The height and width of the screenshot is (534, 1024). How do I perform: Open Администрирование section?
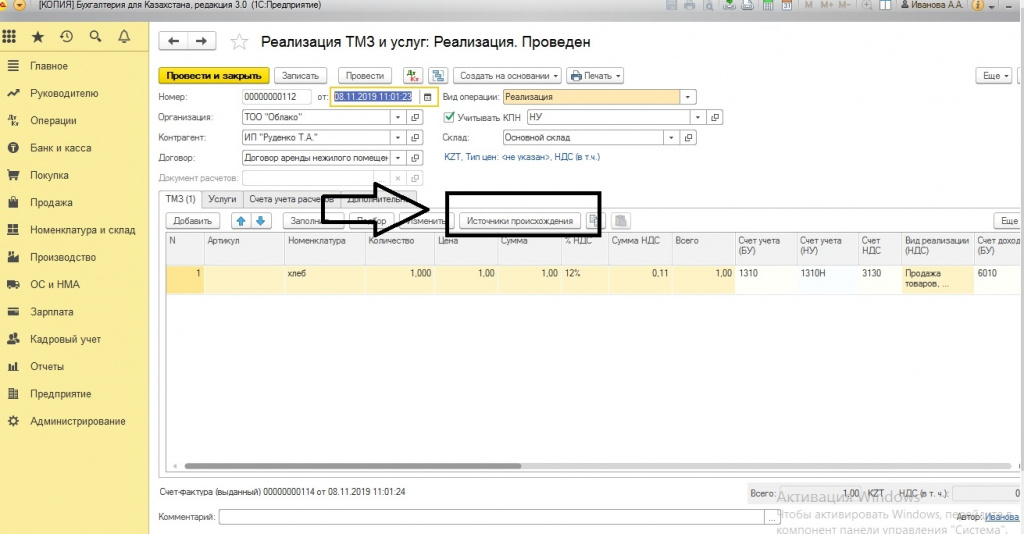click(78, 422)
